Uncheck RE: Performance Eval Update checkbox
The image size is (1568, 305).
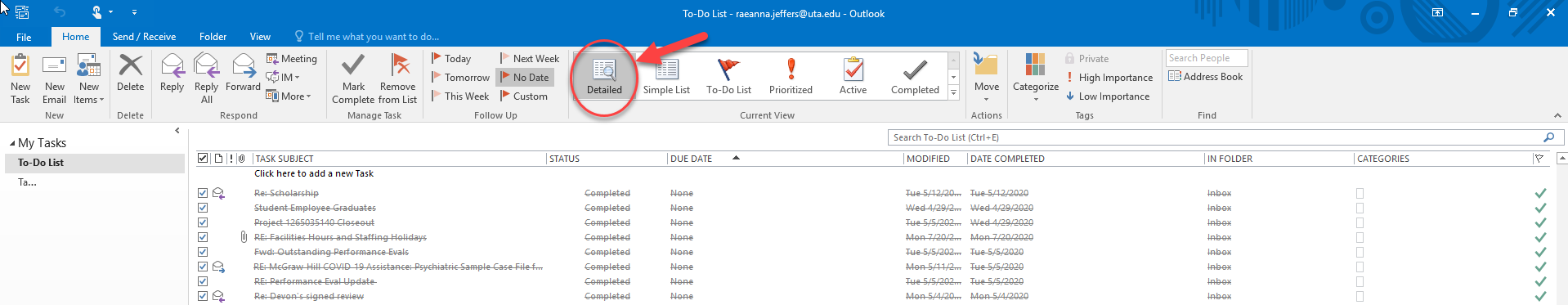click(x=203, y=282)
